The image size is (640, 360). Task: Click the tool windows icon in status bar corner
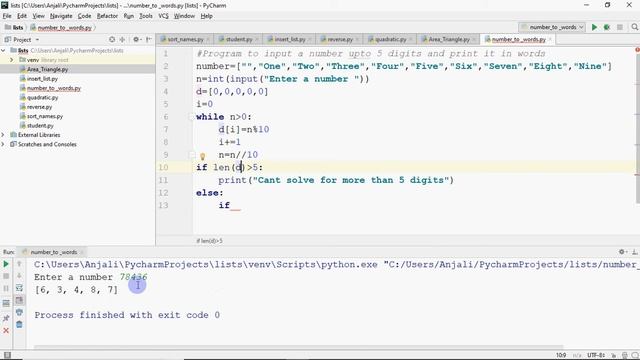click(x=7, y=355)
